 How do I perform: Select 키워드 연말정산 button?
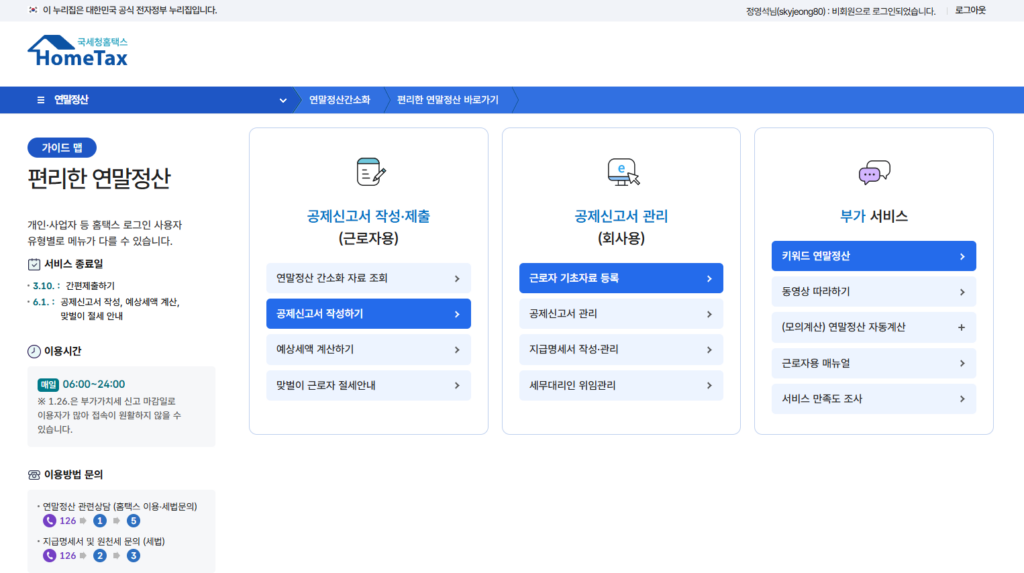coord(873,256)
